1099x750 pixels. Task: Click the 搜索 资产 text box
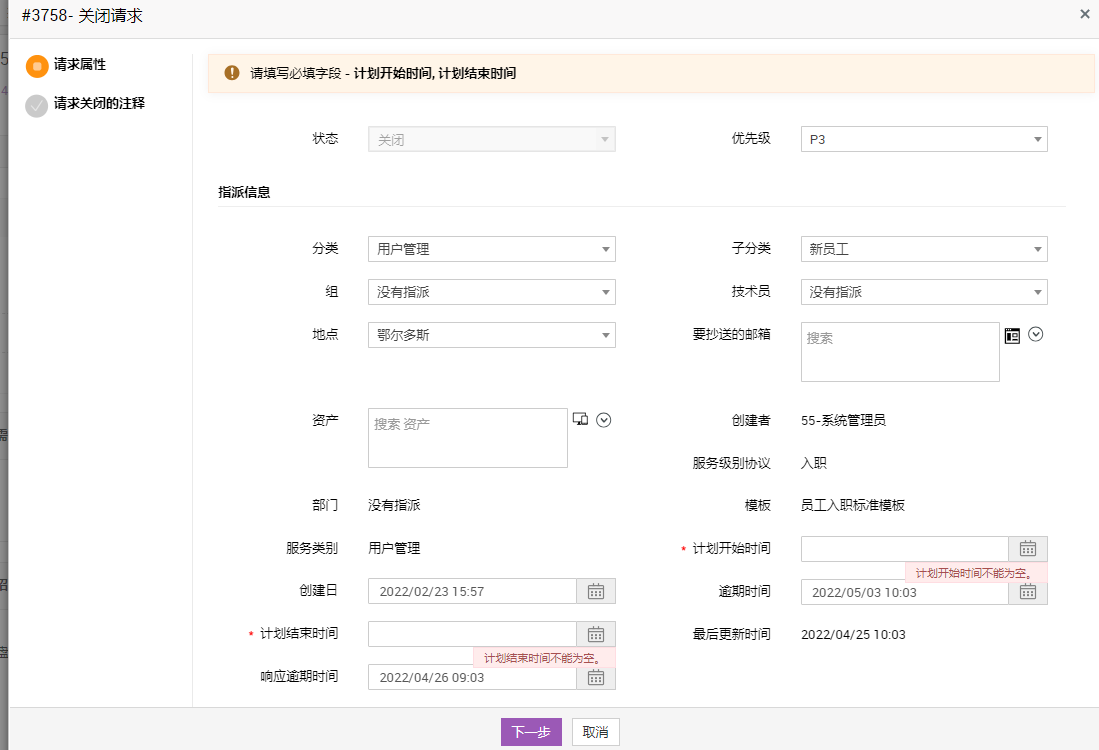pos(467,438)
